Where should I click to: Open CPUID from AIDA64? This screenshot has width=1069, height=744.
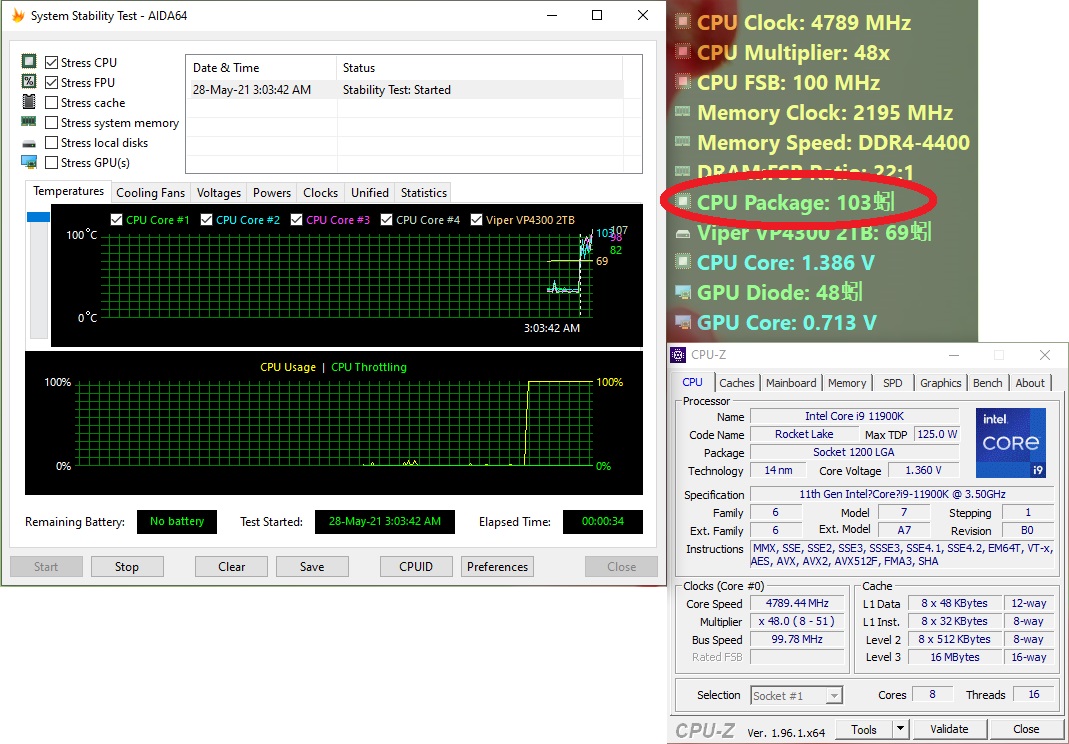coord(416,567)
